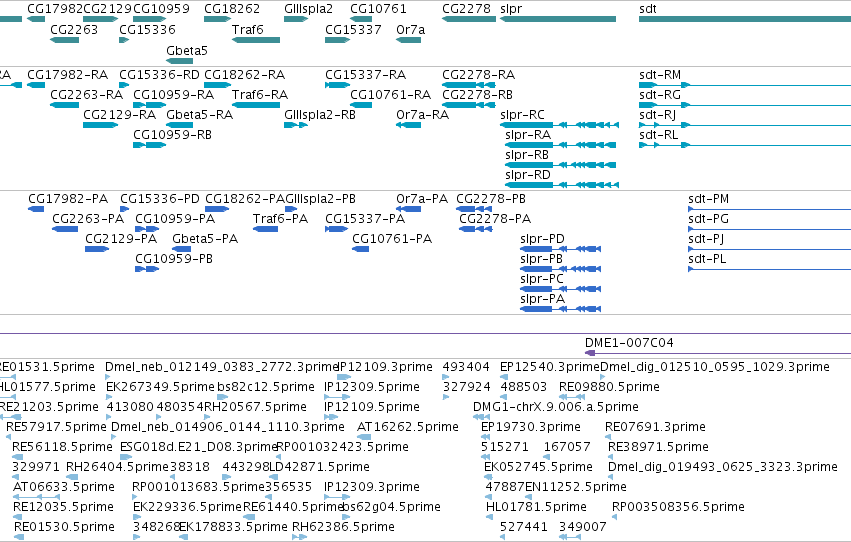Open transcript Traf6-RA
This screenshot has height=542, width=851.
point(260,94)
